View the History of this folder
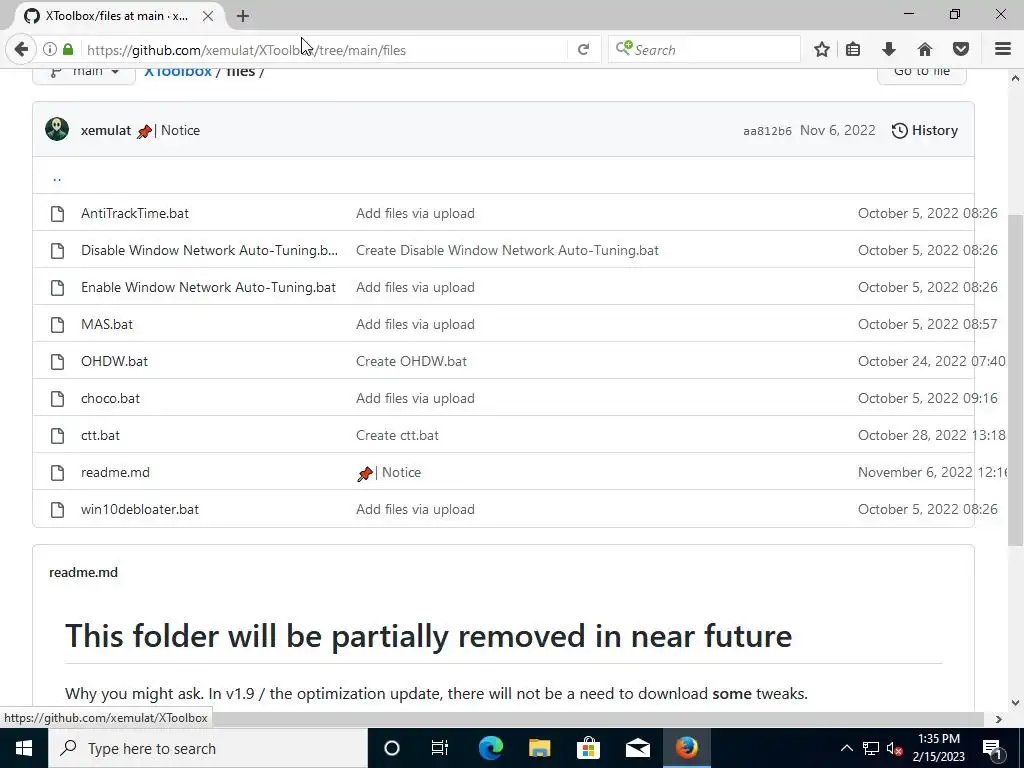Screen dimensions: 1024x768 click(925, 130)
